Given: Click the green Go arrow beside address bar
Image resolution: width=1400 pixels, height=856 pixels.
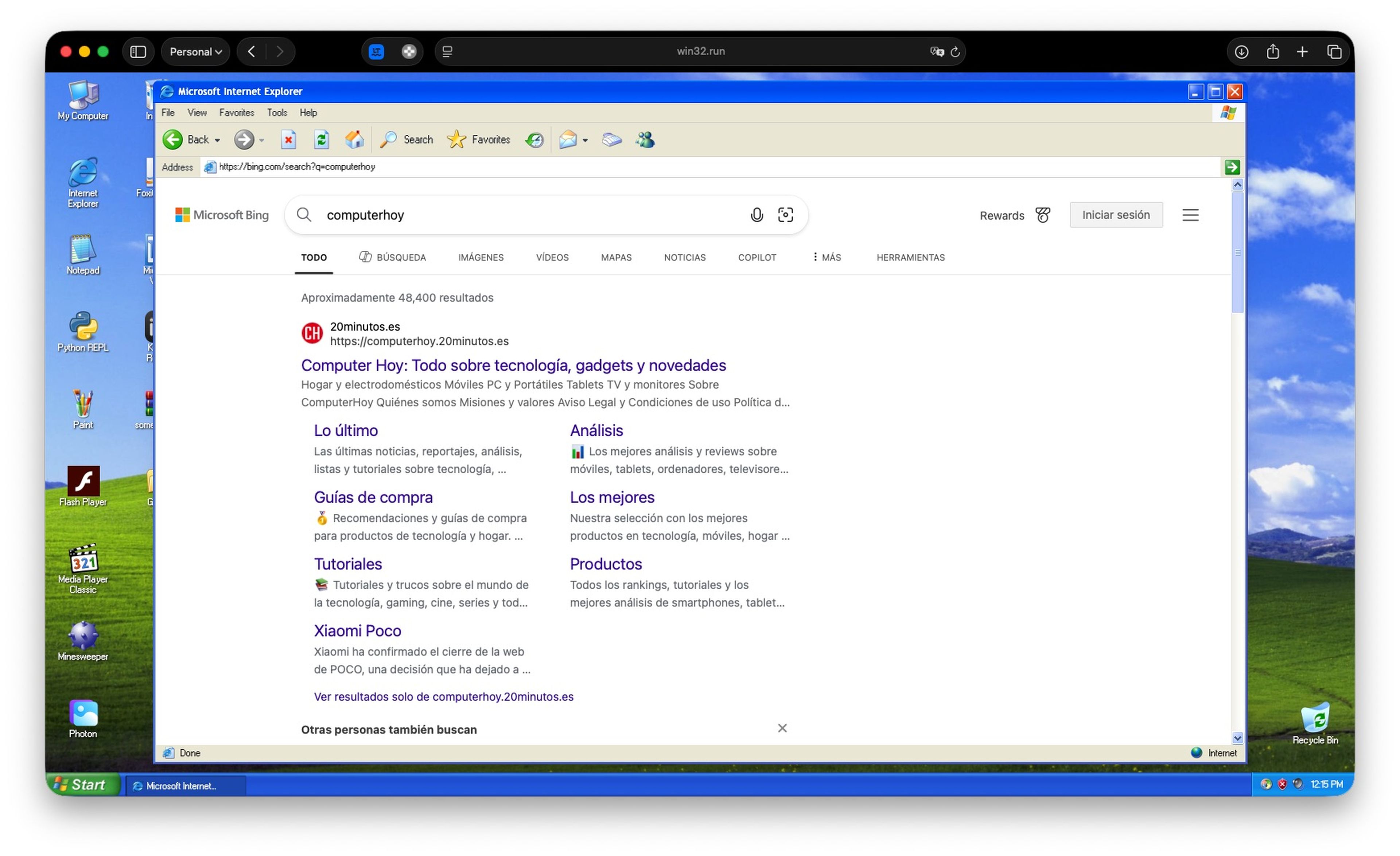Looking at the screenshot, I should coord(1231,167).
